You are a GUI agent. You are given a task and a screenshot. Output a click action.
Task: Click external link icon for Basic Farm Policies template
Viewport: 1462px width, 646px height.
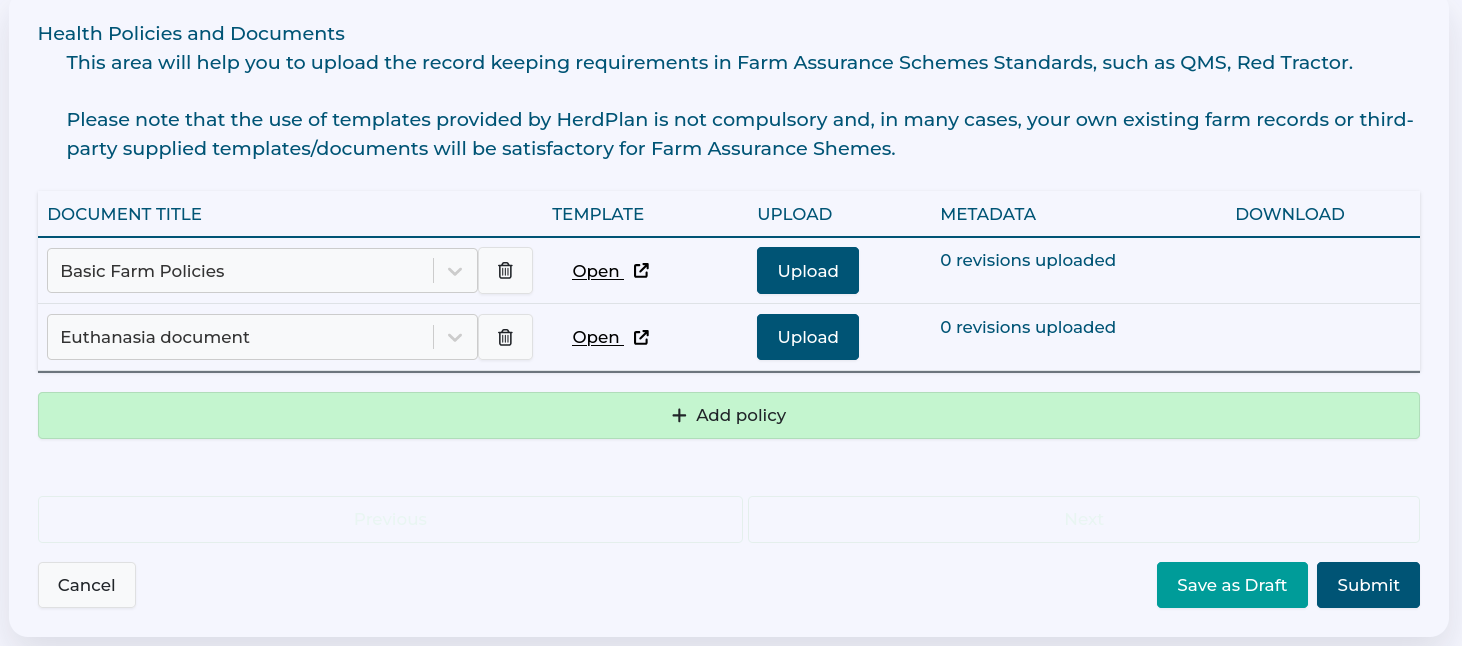click(641, 271)
